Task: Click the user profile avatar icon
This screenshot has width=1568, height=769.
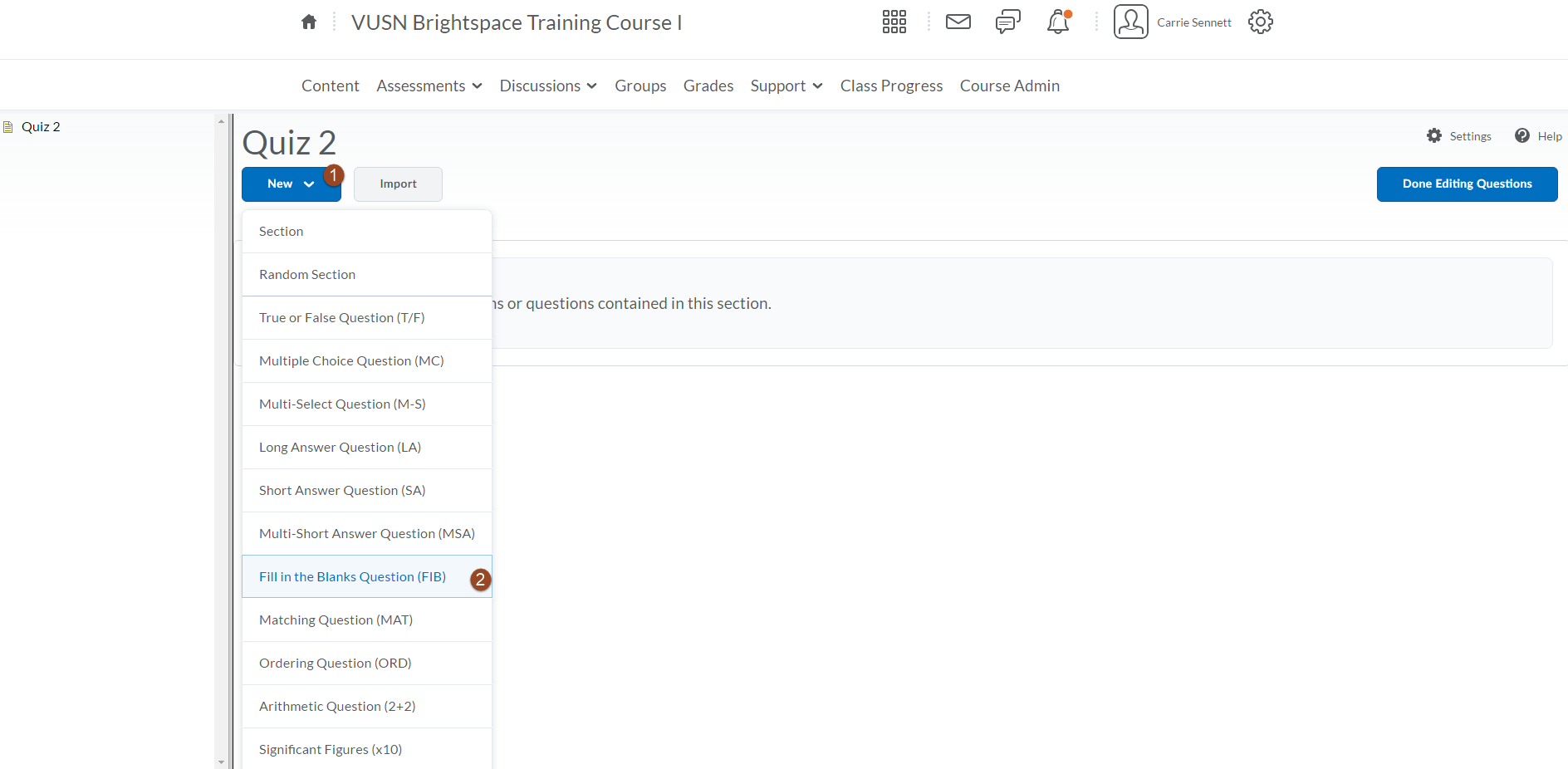Action: pos(1131,22)
